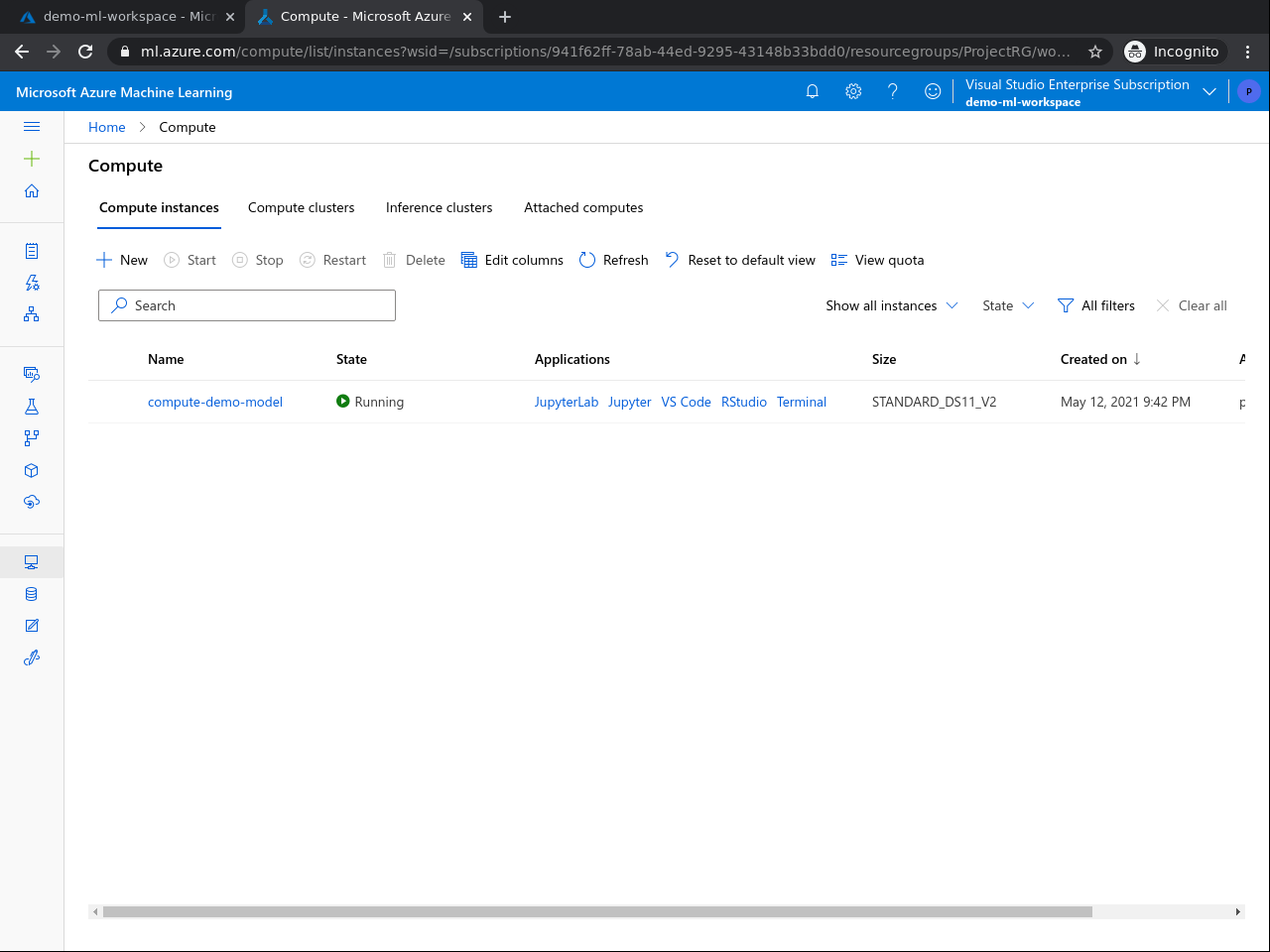Open the compute-demo-model instance link
Screen dimensions: 1270x952
click(x=214, y=402)
